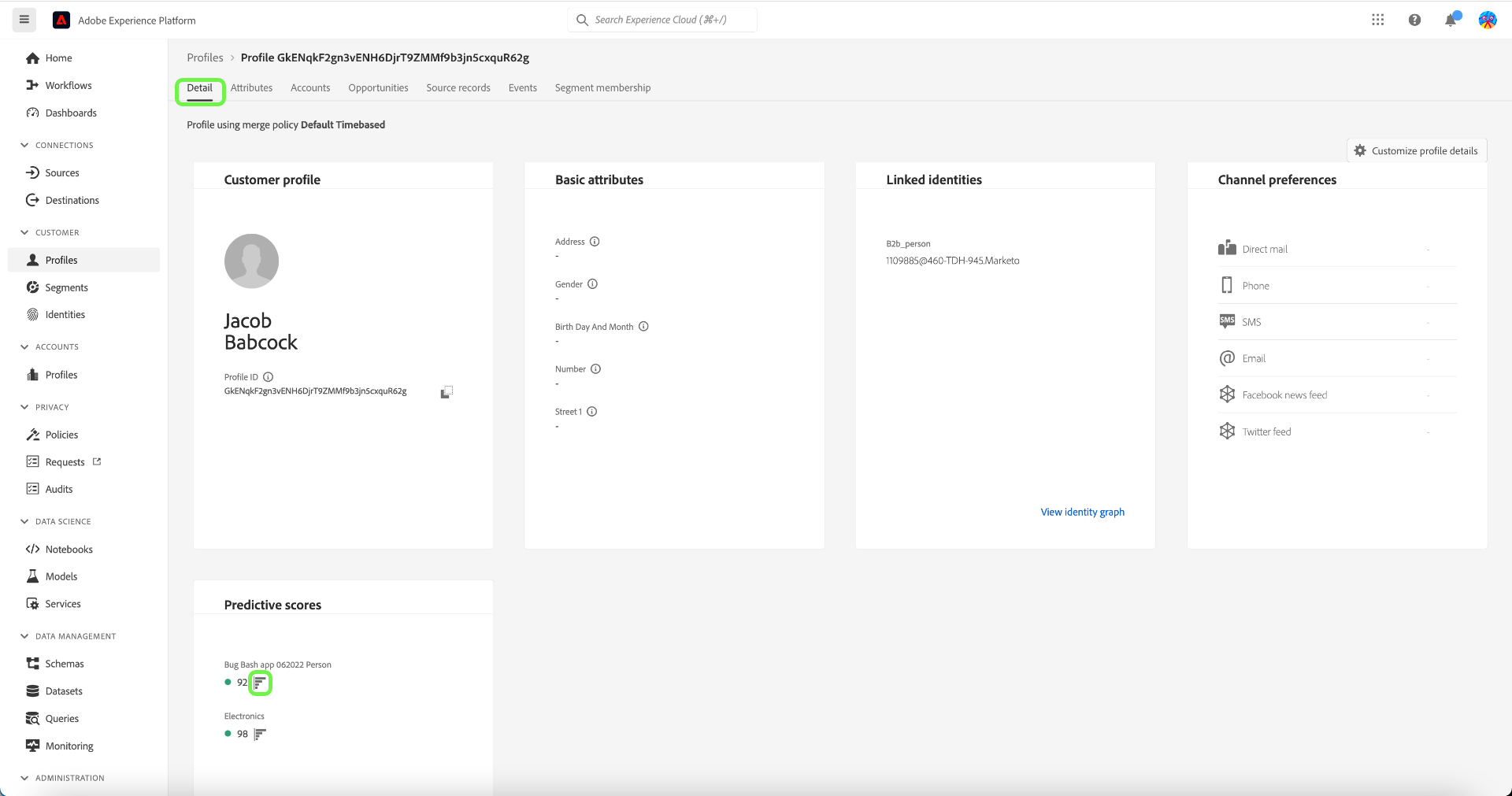Go back to Profiles breadcrumb

(206, 57)
